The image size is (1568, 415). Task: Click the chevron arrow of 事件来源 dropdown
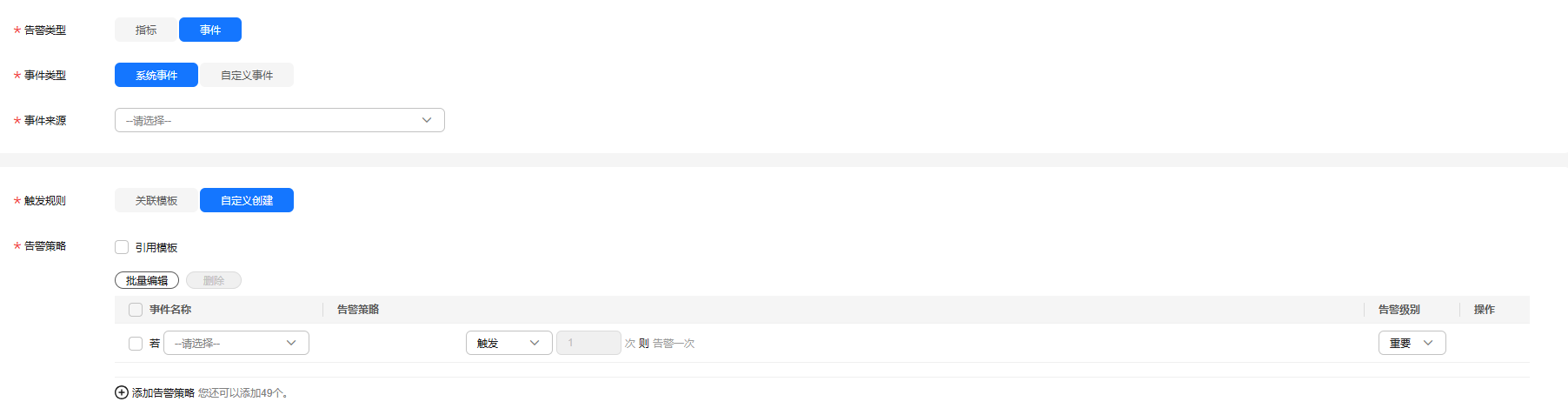(427, 120)
